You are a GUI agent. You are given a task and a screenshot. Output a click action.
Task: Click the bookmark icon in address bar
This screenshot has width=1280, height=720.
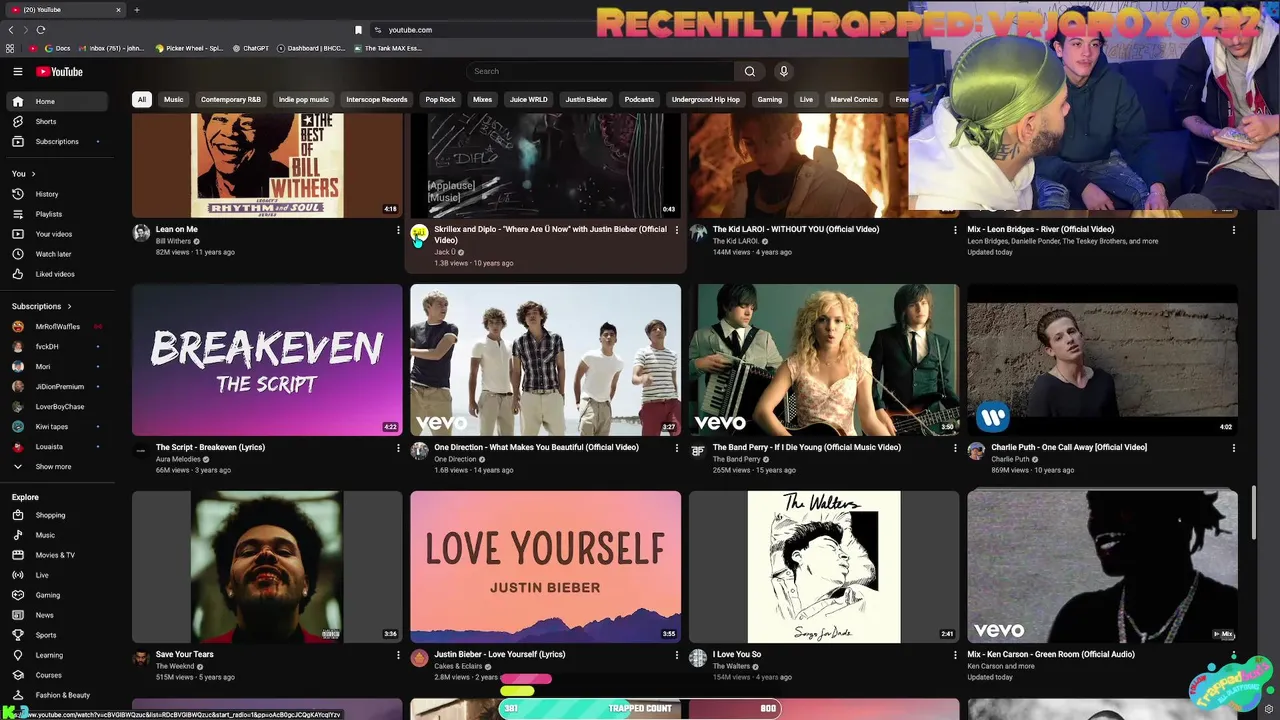[x=359, y=30]
